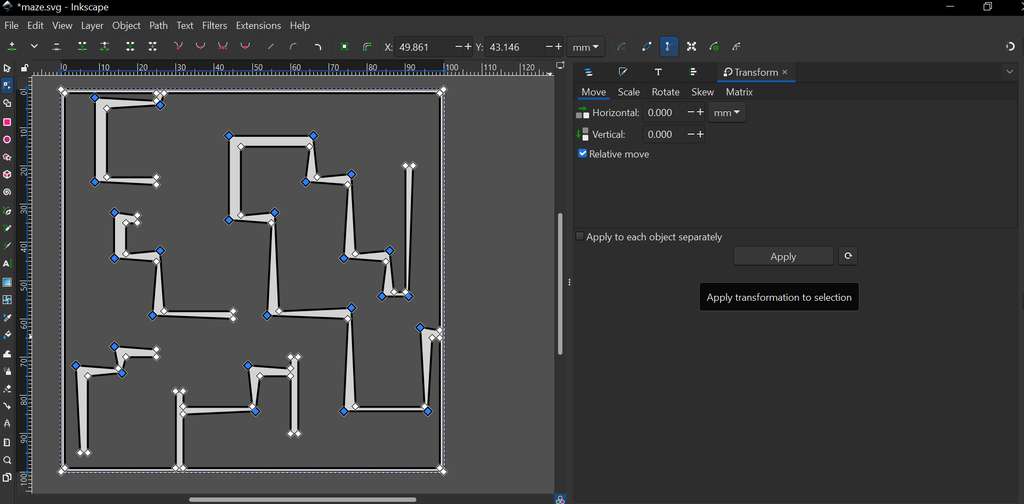Open the Horizontal mm units dropdown

727,112
